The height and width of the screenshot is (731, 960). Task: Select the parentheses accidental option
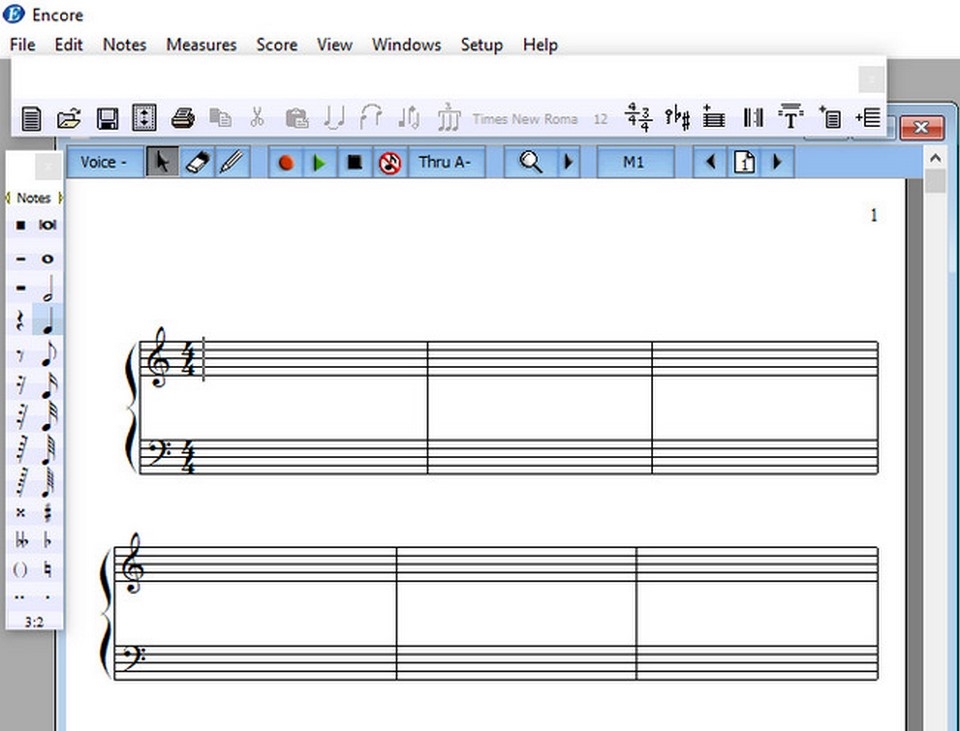coord(21,570)
